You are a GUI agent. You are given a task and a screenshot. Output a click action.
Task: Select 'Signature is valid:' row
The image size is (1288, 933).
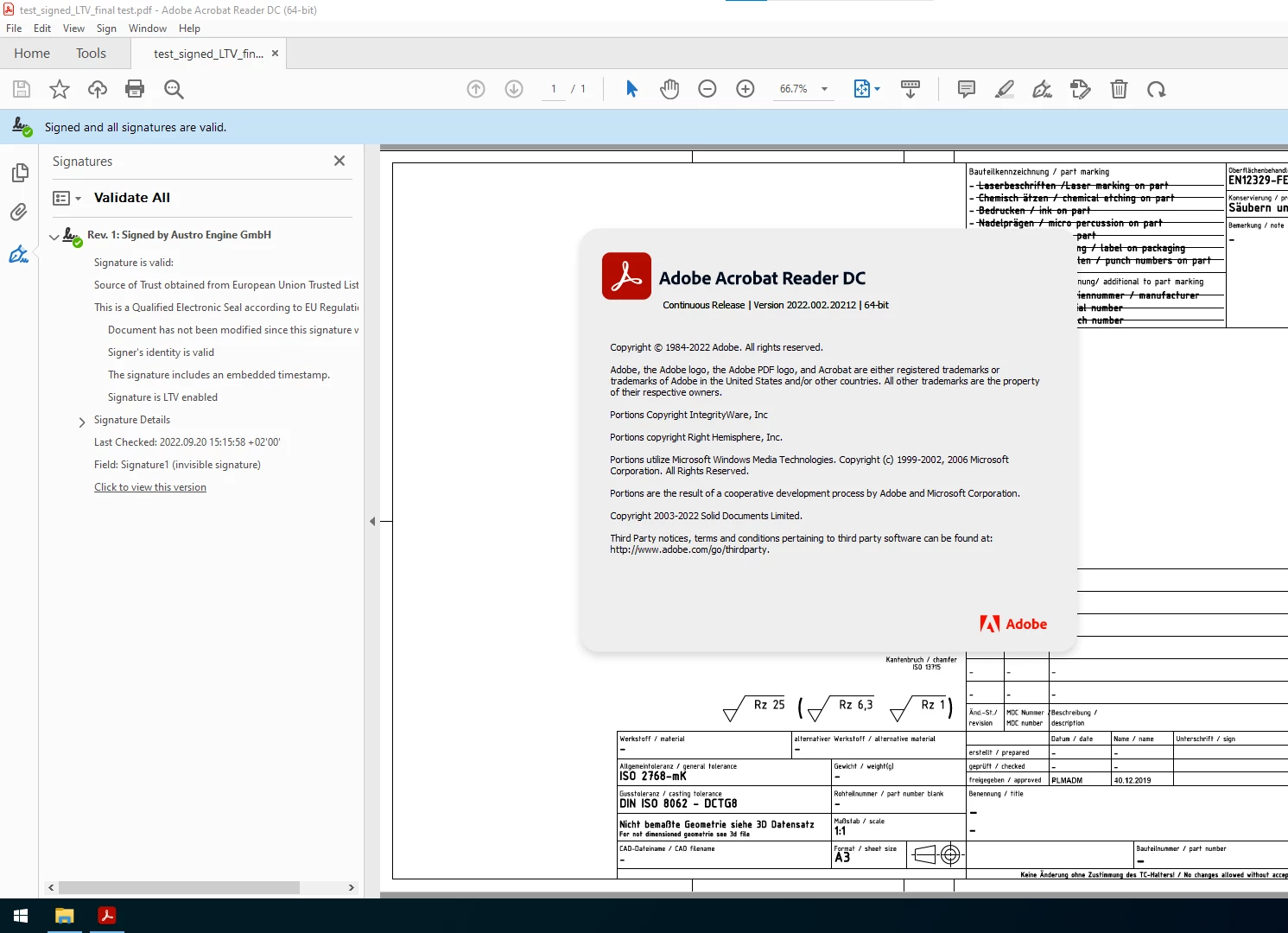pos(134,263)
